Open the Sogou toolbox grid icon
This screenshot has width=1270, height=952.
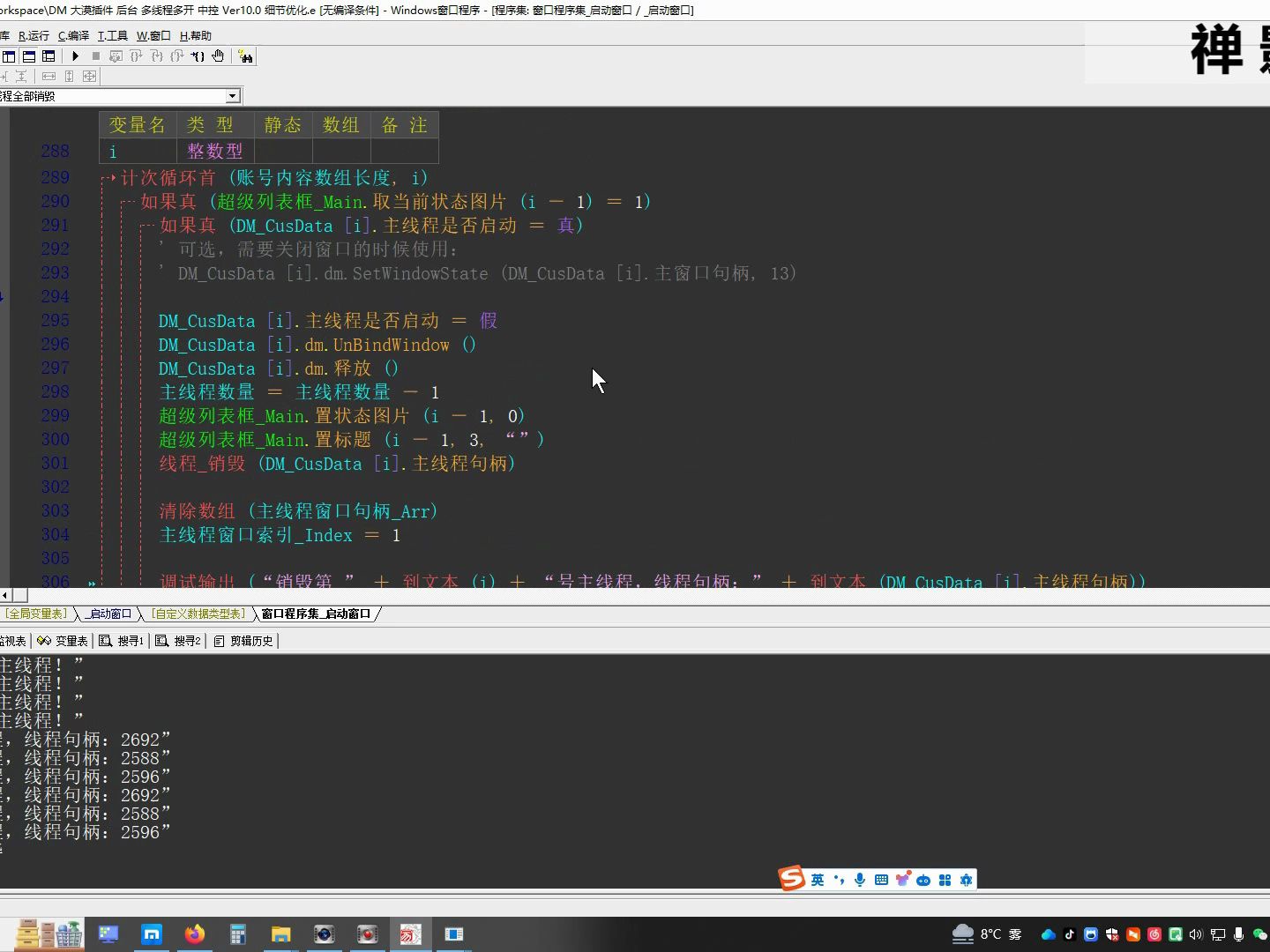tap(945, 880)
